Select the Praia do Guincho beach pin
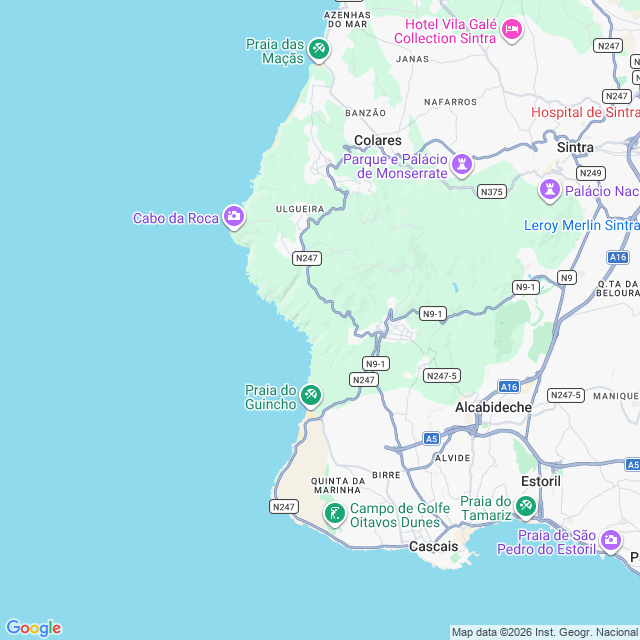Viewport: 640px width, 640px height. point(311,396)
